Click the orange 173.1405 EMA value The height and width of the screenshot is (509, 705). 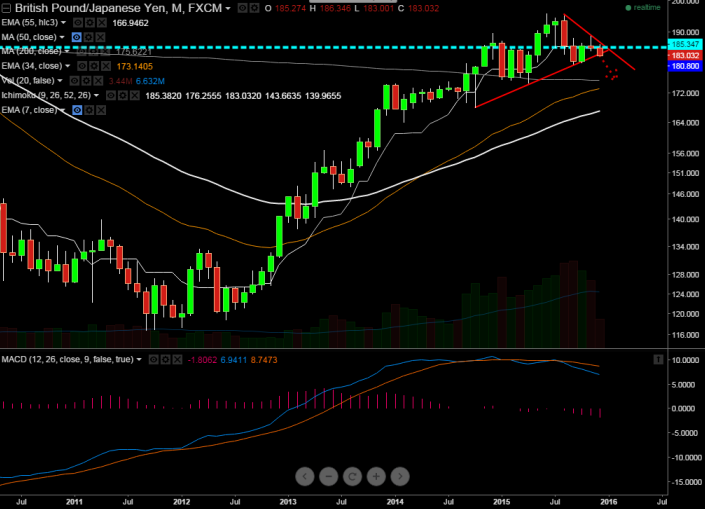135,67
